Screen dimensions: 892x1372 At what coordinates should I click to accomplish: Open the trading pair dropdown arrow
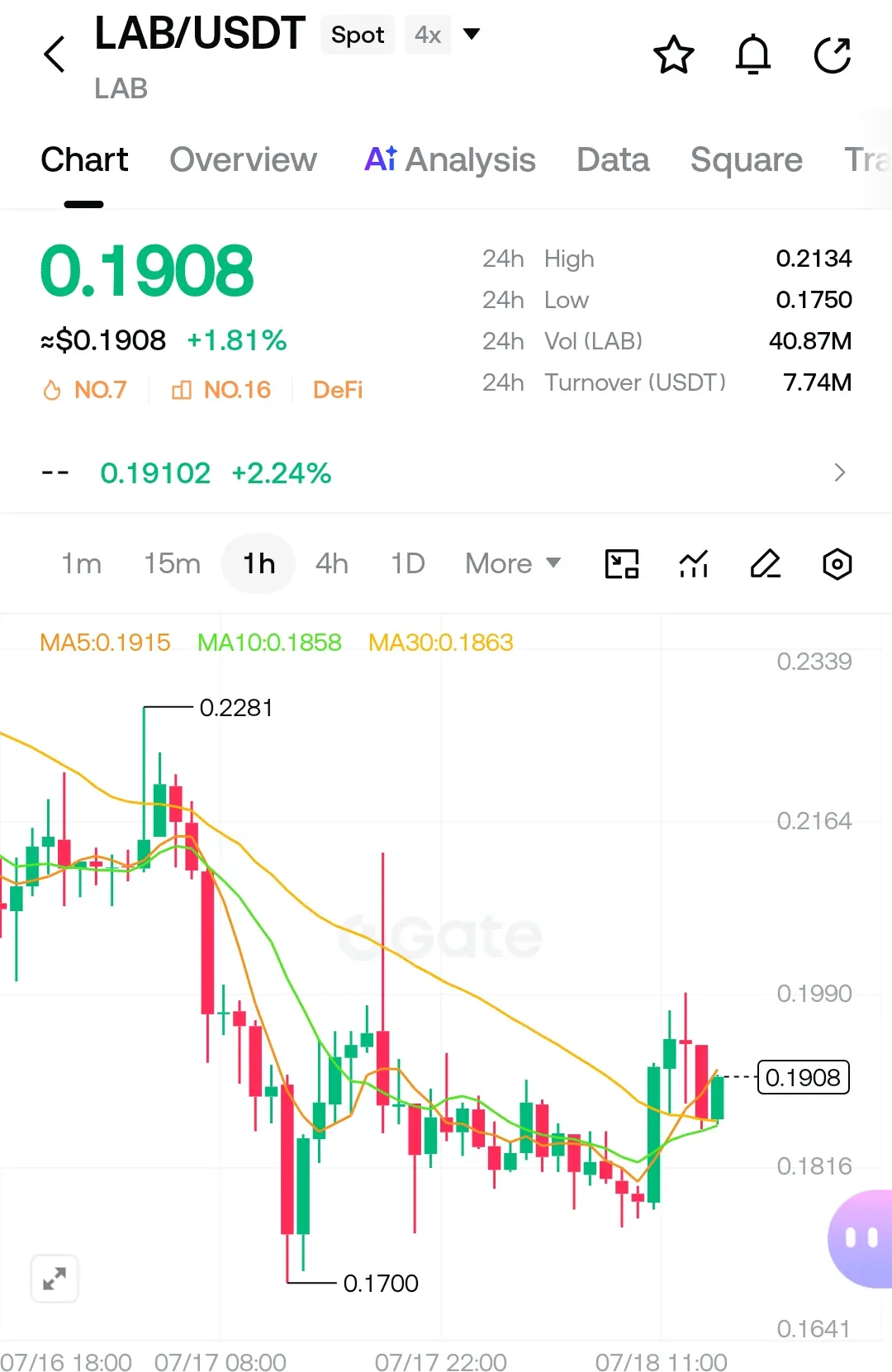[x=472, y=34]
